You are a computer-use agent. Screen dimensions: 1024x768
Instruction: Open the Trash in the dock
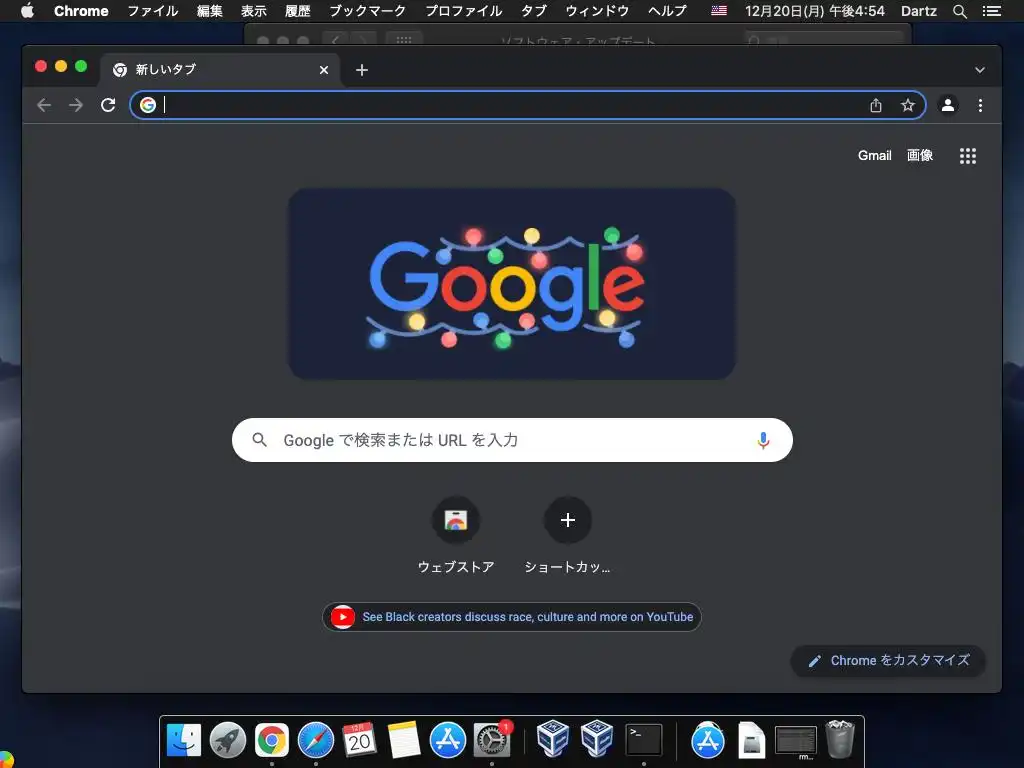coord(840,739)
